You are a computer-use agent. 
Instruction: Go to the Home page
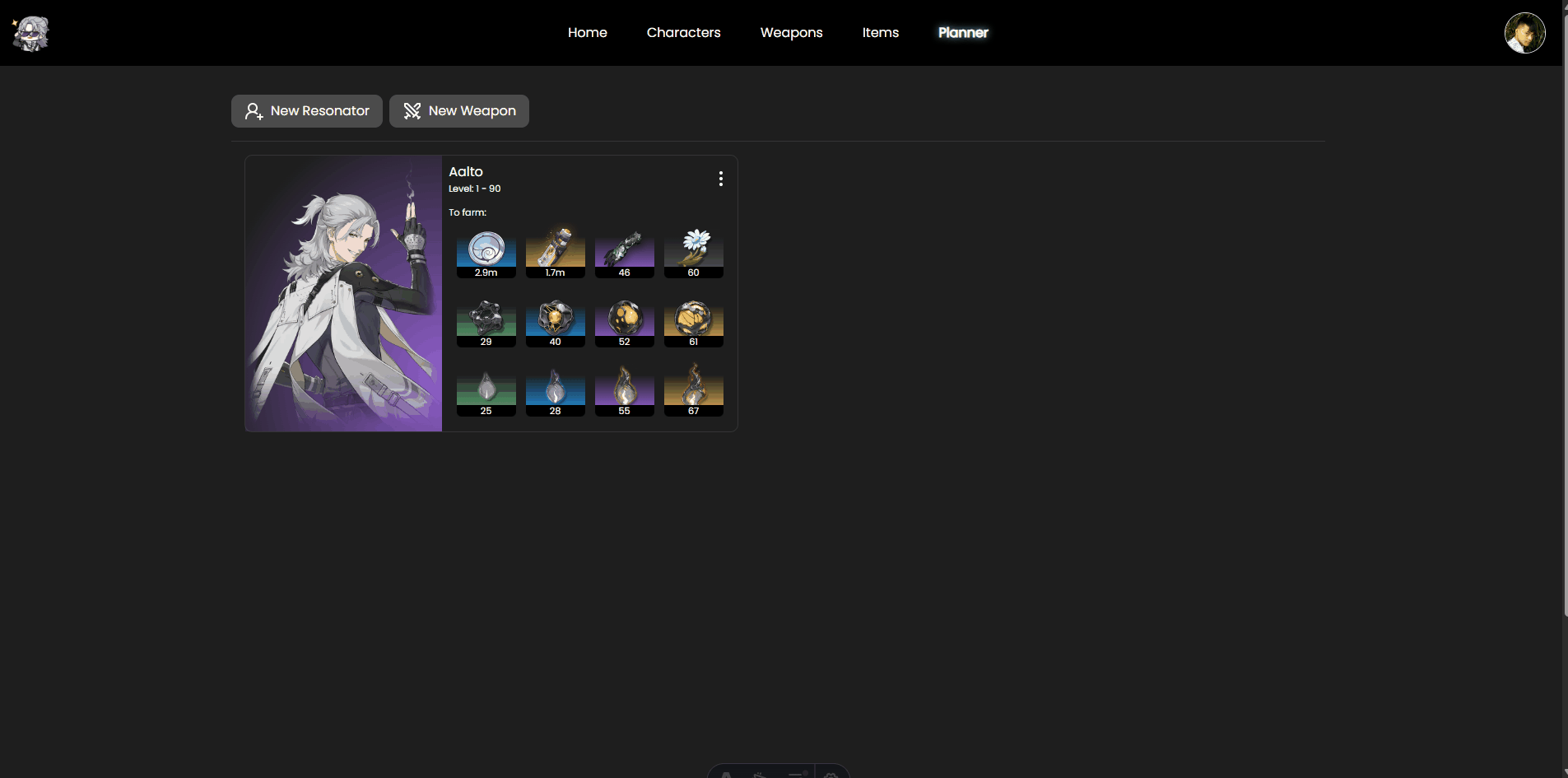[588, 33]
